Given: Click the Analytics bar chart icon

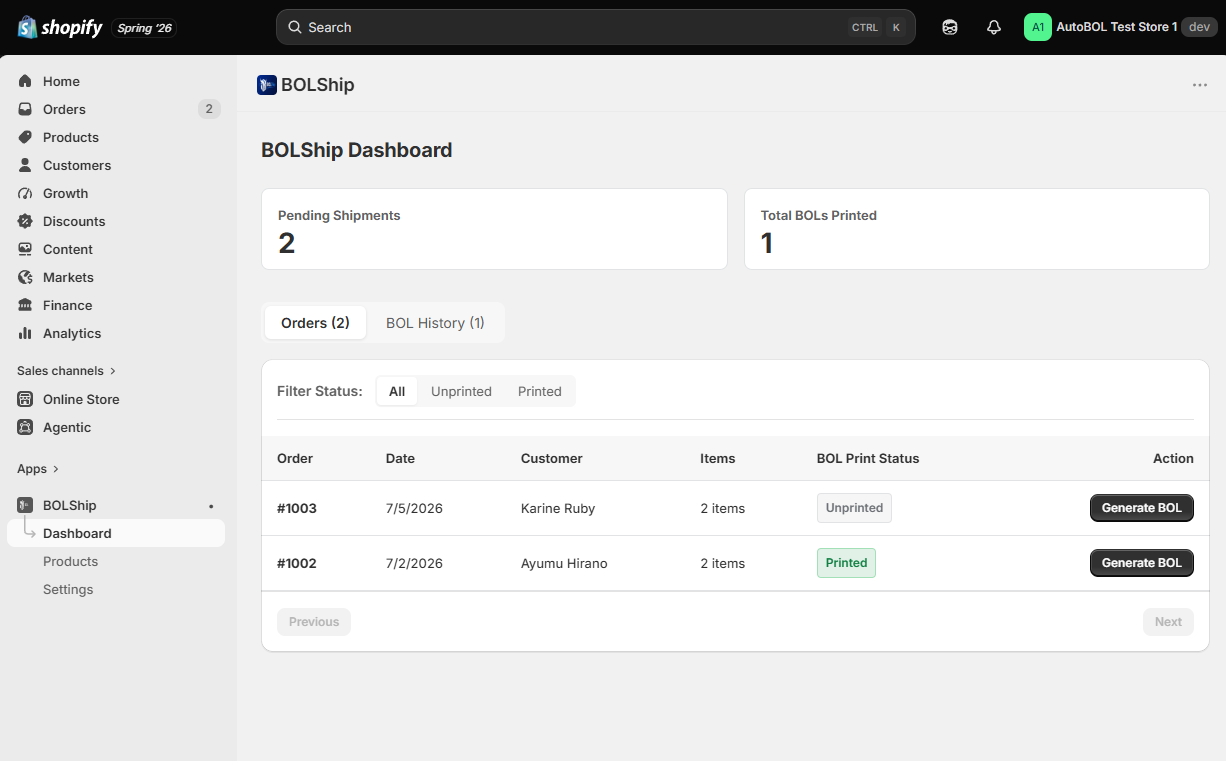Looking at the screenshot, I should click(x=25, y=333).
